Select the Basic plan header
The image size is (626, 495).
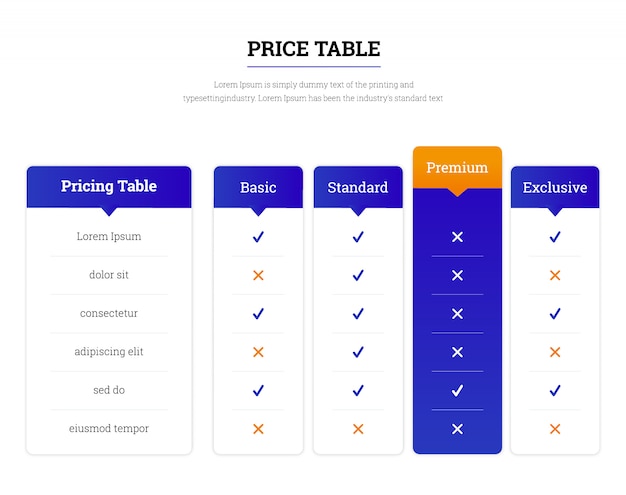click(258, 187)
